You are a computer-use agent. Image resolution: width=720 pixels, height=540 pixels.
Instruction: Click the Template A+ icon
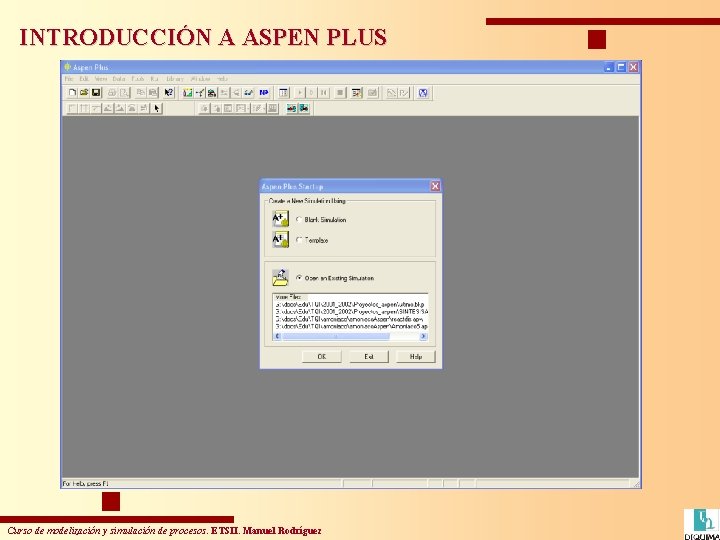coord(281,240)
